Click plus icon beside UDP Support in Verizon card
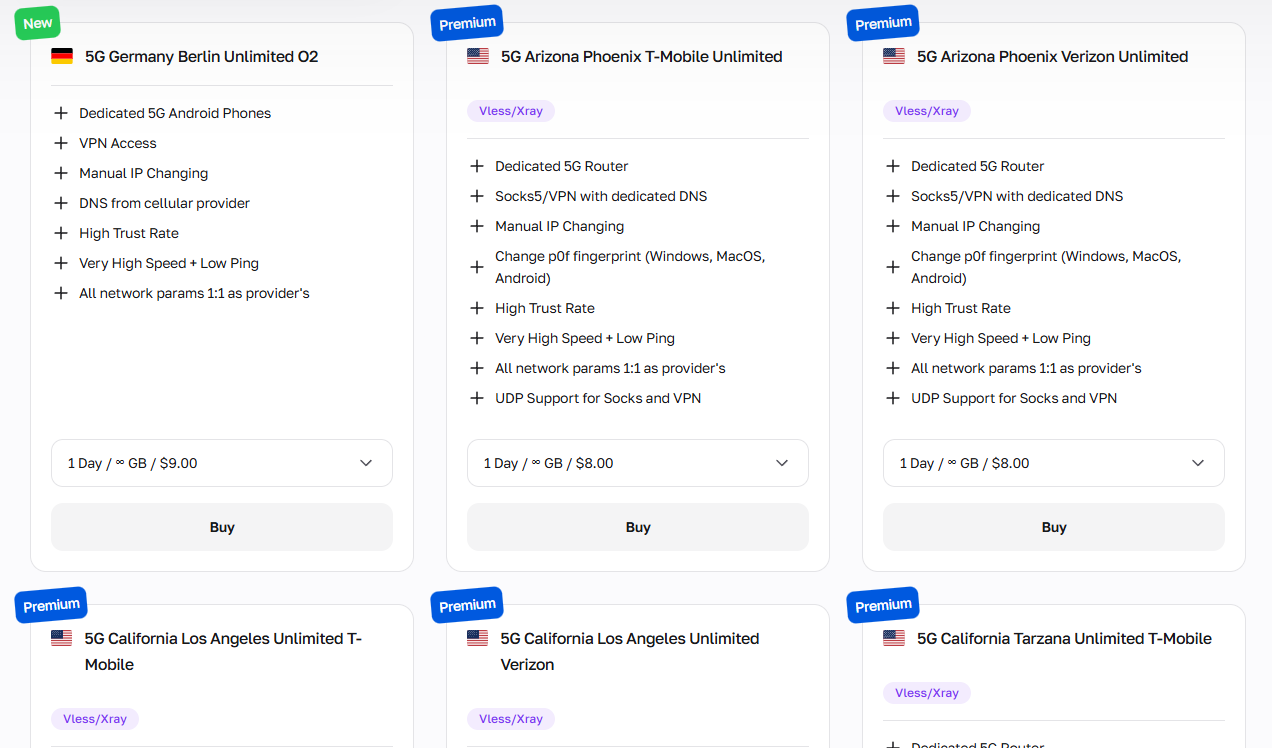The width and height of the screenshot is (1272, 748). click(x=893, y=398)
